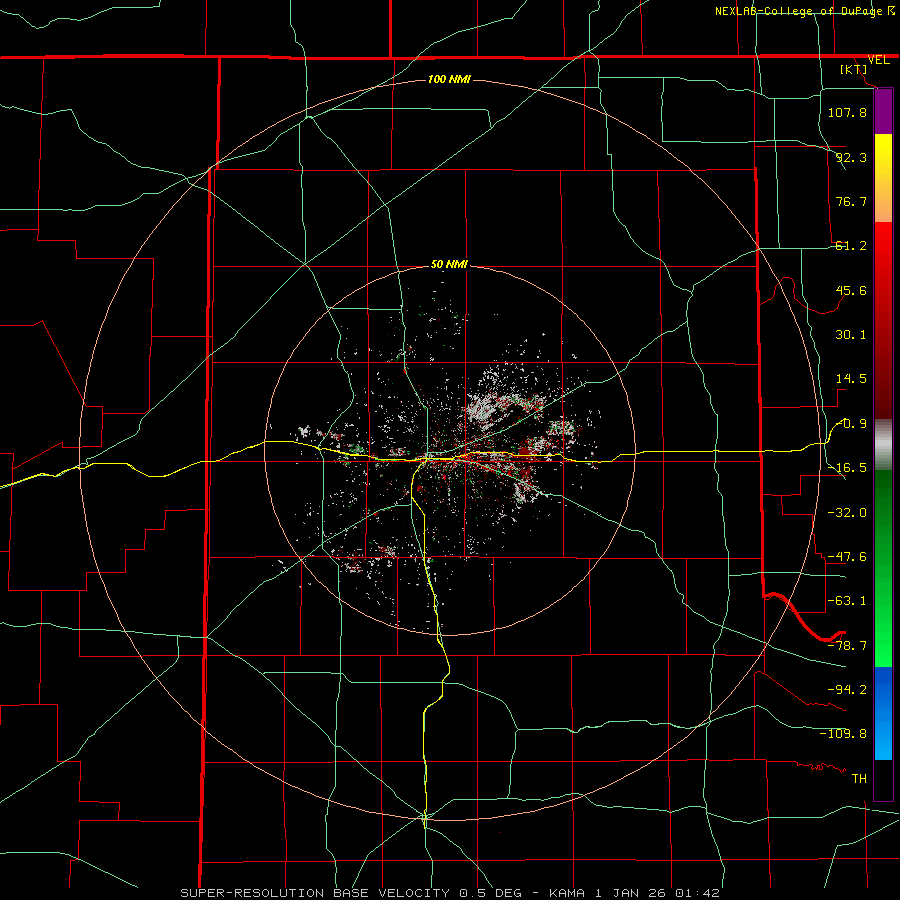Viewport: 900px width, 900px height.
Task: Click the green segment of the color bar
Action: [883, 568]
